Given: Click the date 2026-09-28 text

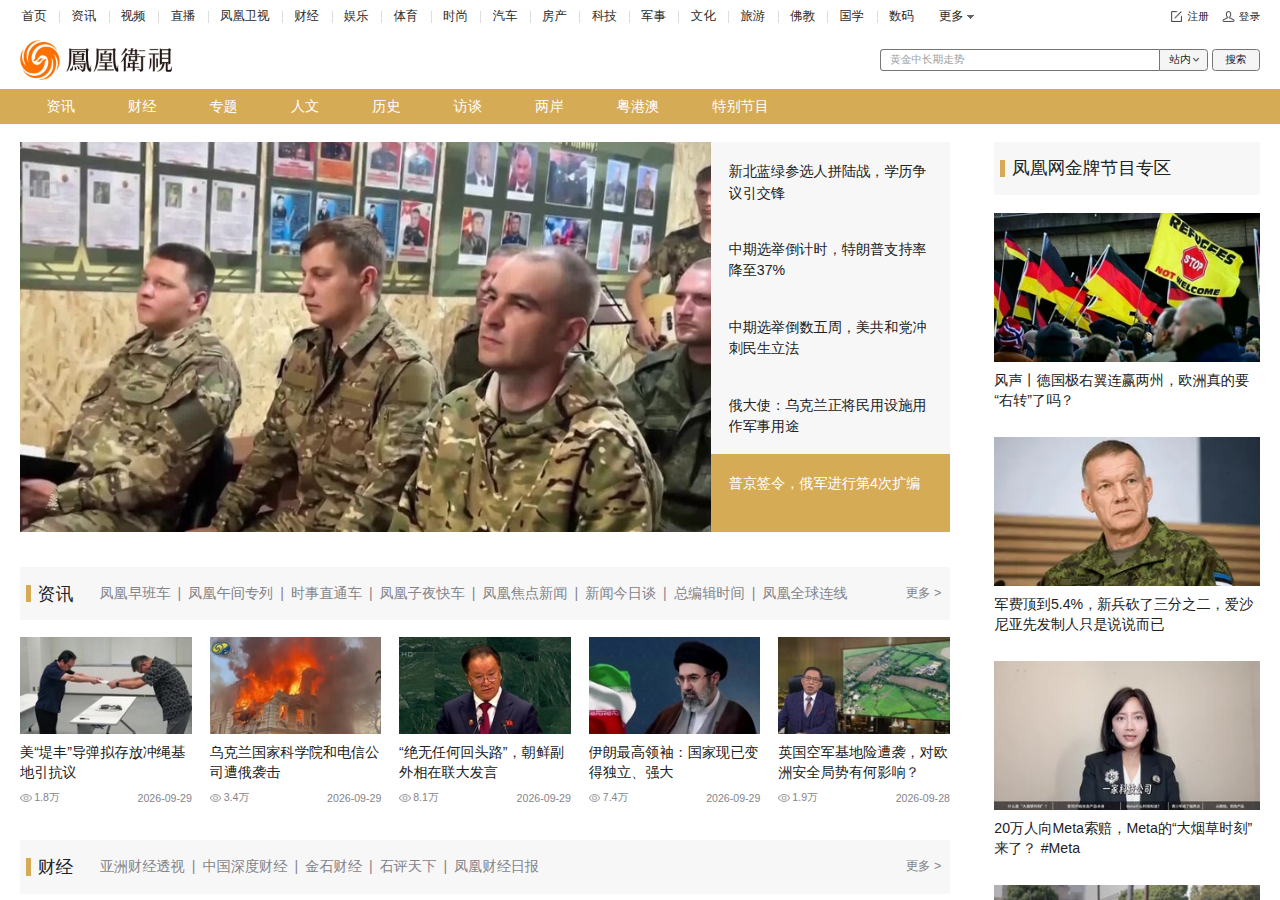Looking at the screenshot, I should pyautogui.click(x=923, y=798).
